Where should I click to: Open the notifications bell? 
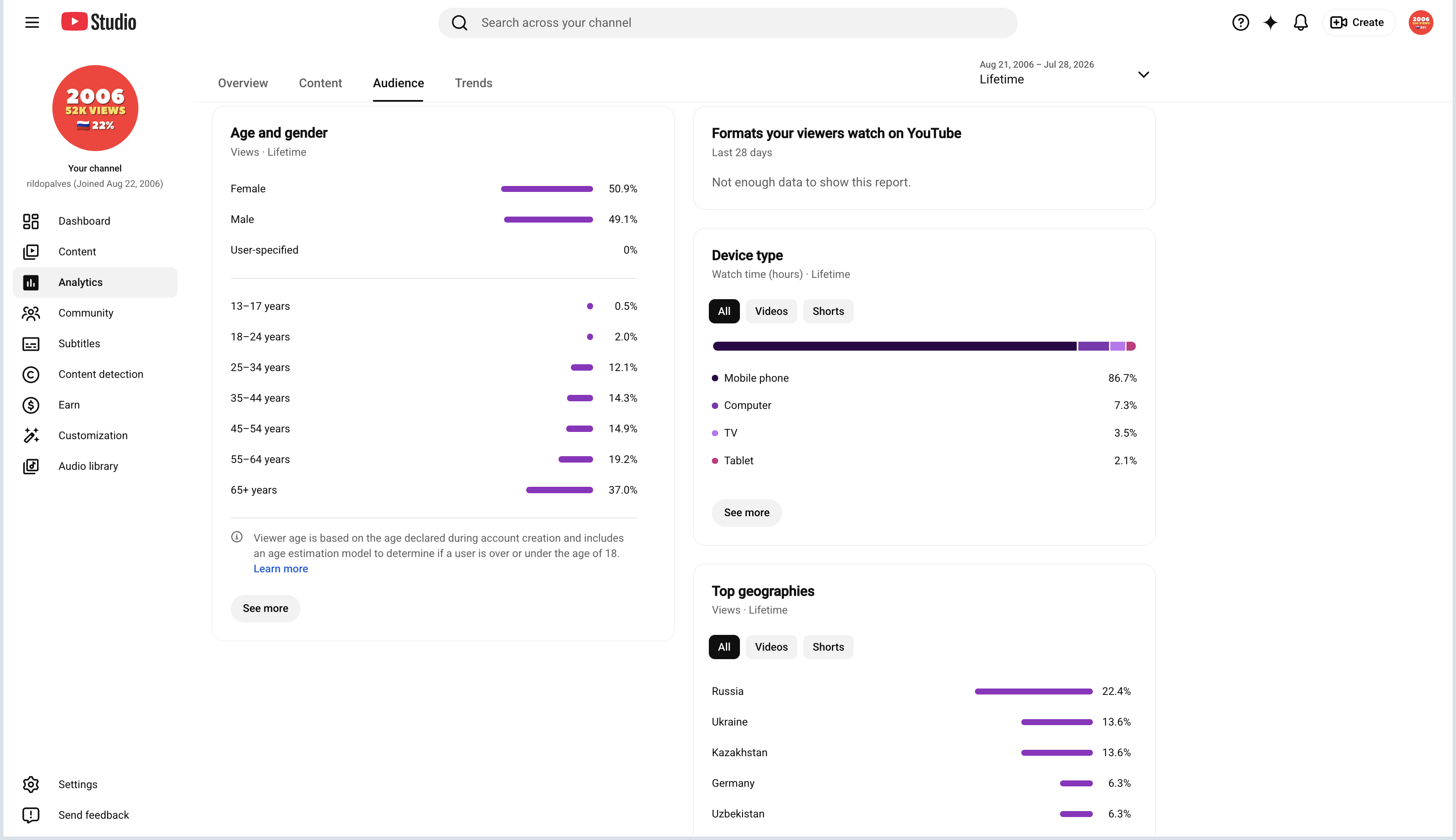click(x=1300, y=23)
